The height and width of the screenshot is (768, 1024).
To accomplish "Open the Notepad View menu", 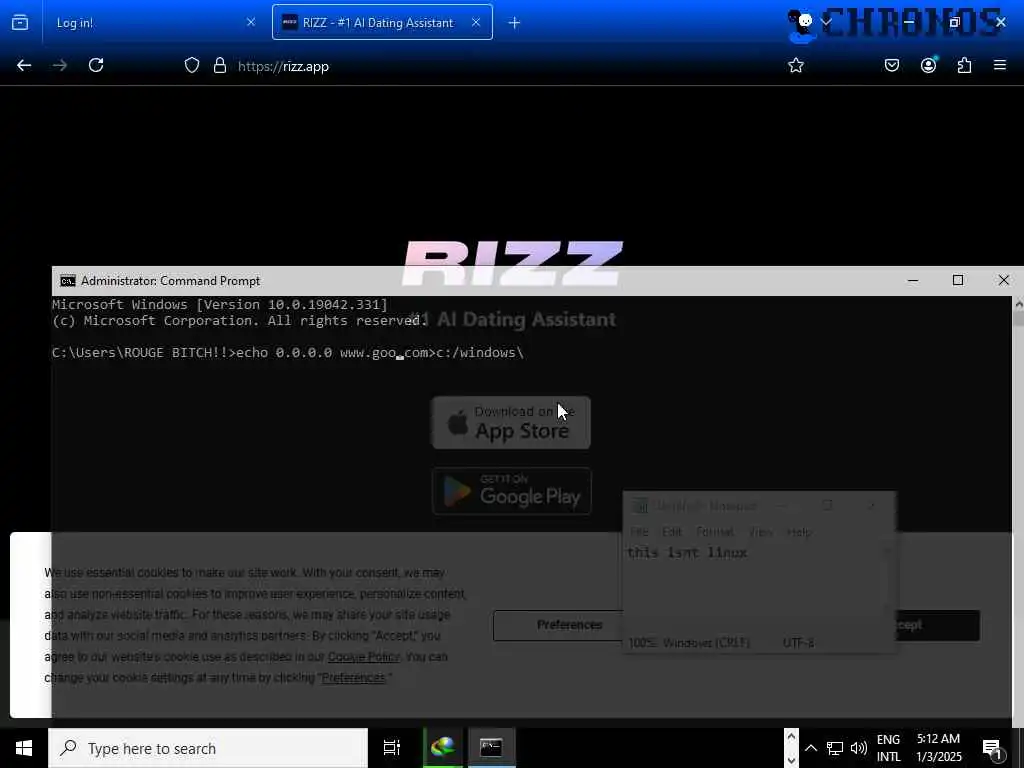I will coord(760,532).
